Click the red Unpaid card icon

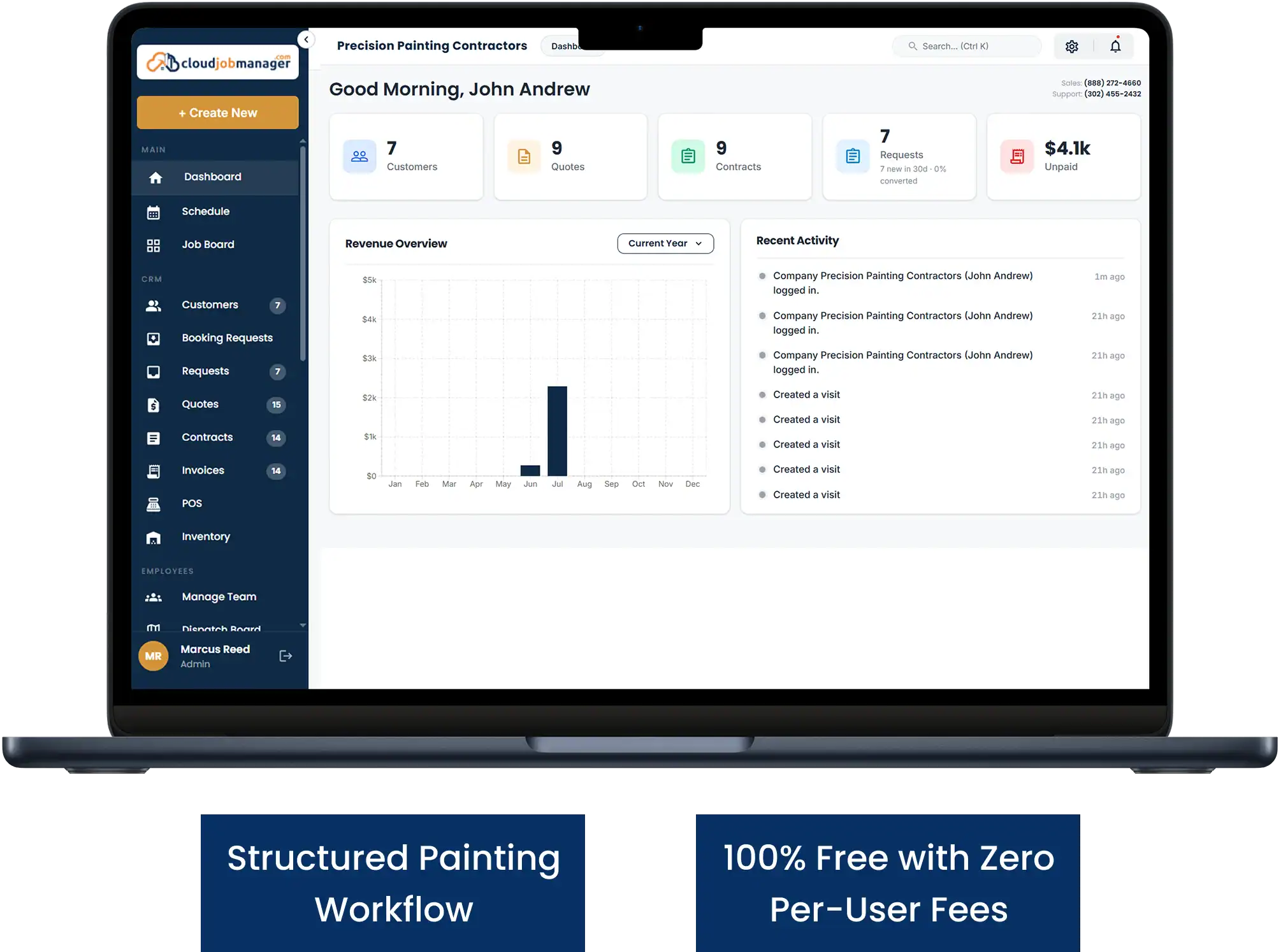click(x=1017, y=156)
